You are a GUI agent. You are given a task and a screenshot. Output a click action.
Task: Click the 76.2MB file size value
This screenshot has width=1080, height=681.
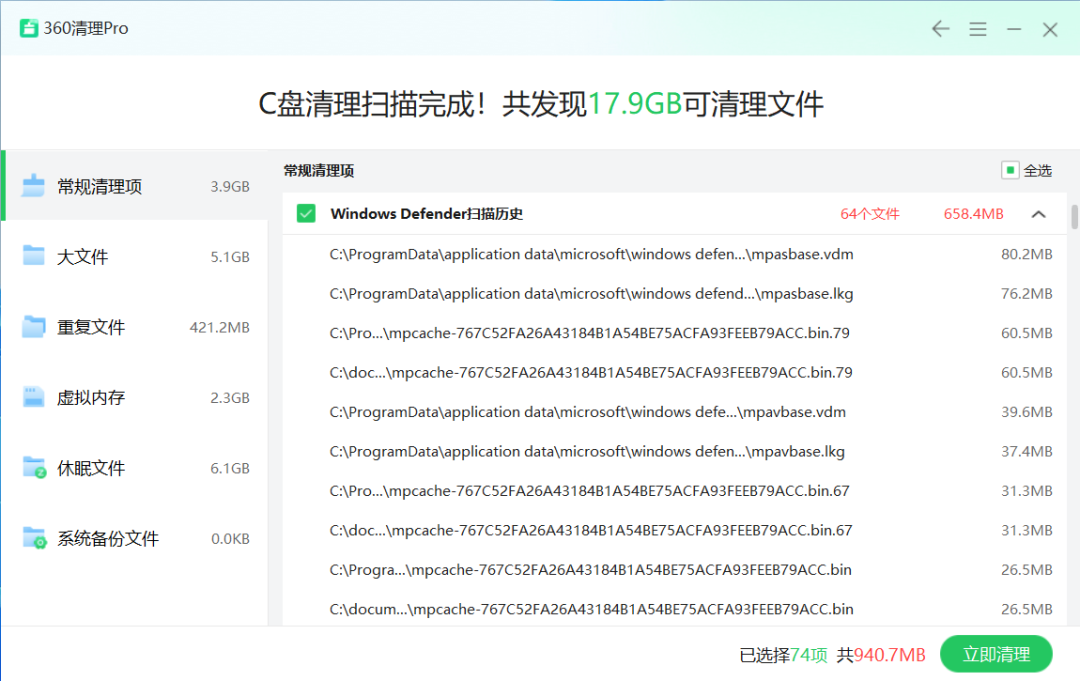1026,293
